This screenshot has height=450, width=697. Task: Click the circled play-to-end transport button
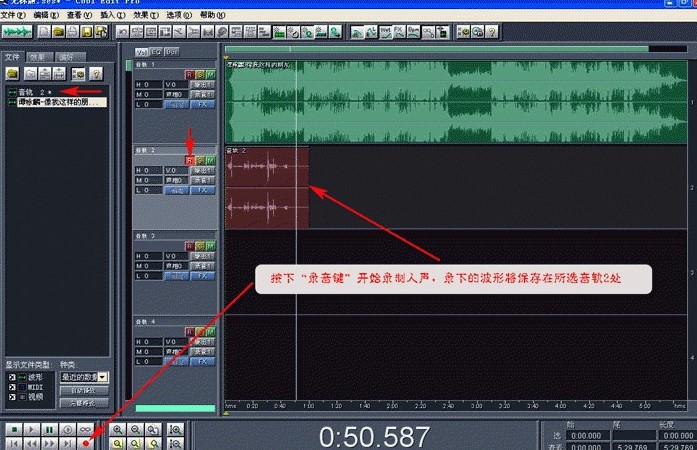pyautogui.click(x=67, y=430)
